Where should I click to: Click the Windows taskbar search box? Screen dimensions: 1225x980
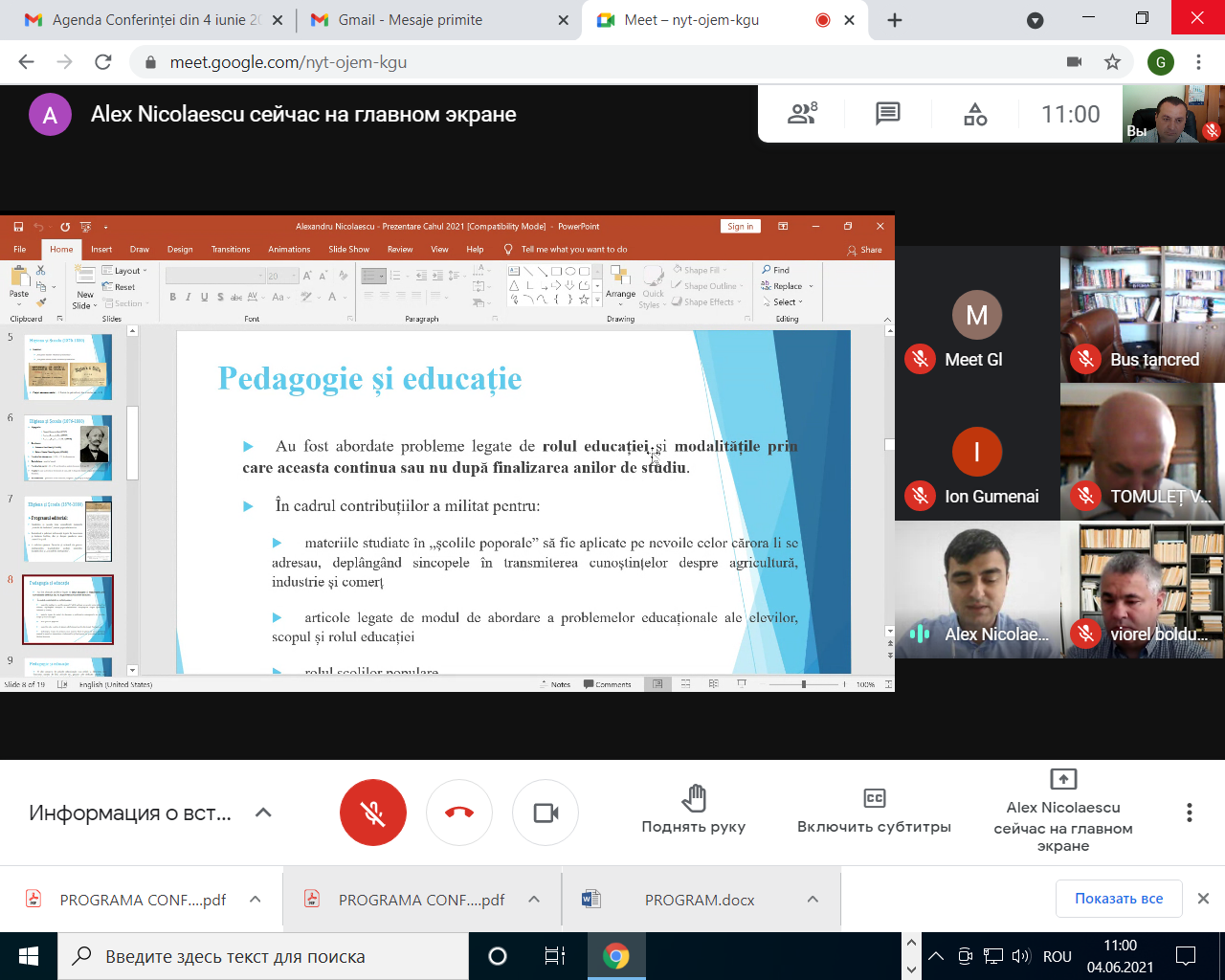268,956
